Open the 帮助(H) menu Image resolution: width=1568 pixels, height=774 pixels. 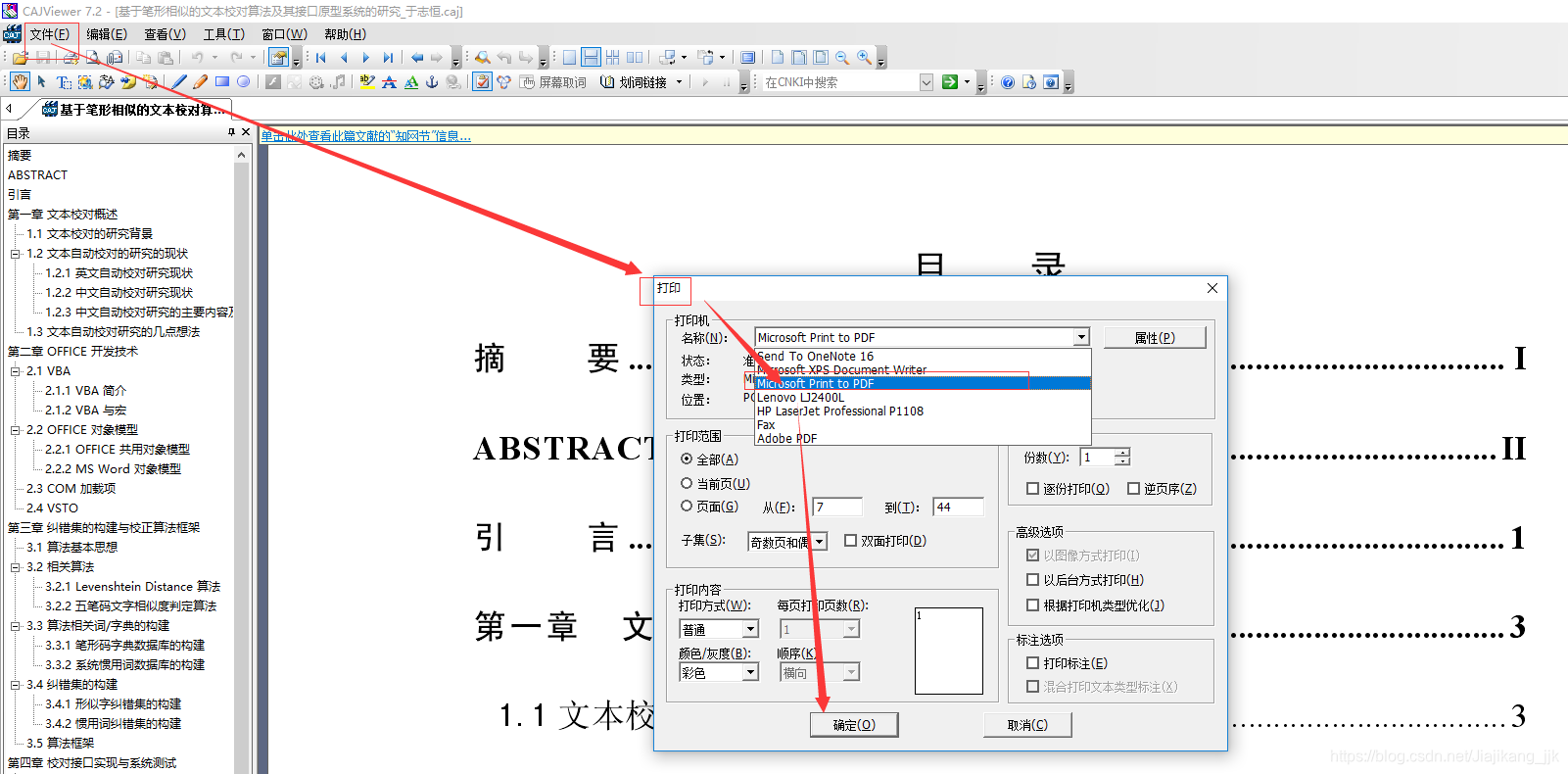[x=345, y=34]
